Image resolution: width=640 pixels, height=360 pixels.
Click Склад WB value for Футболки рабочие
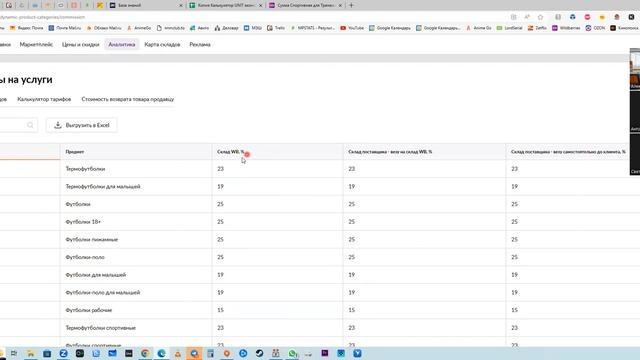(x=220, y=310)
